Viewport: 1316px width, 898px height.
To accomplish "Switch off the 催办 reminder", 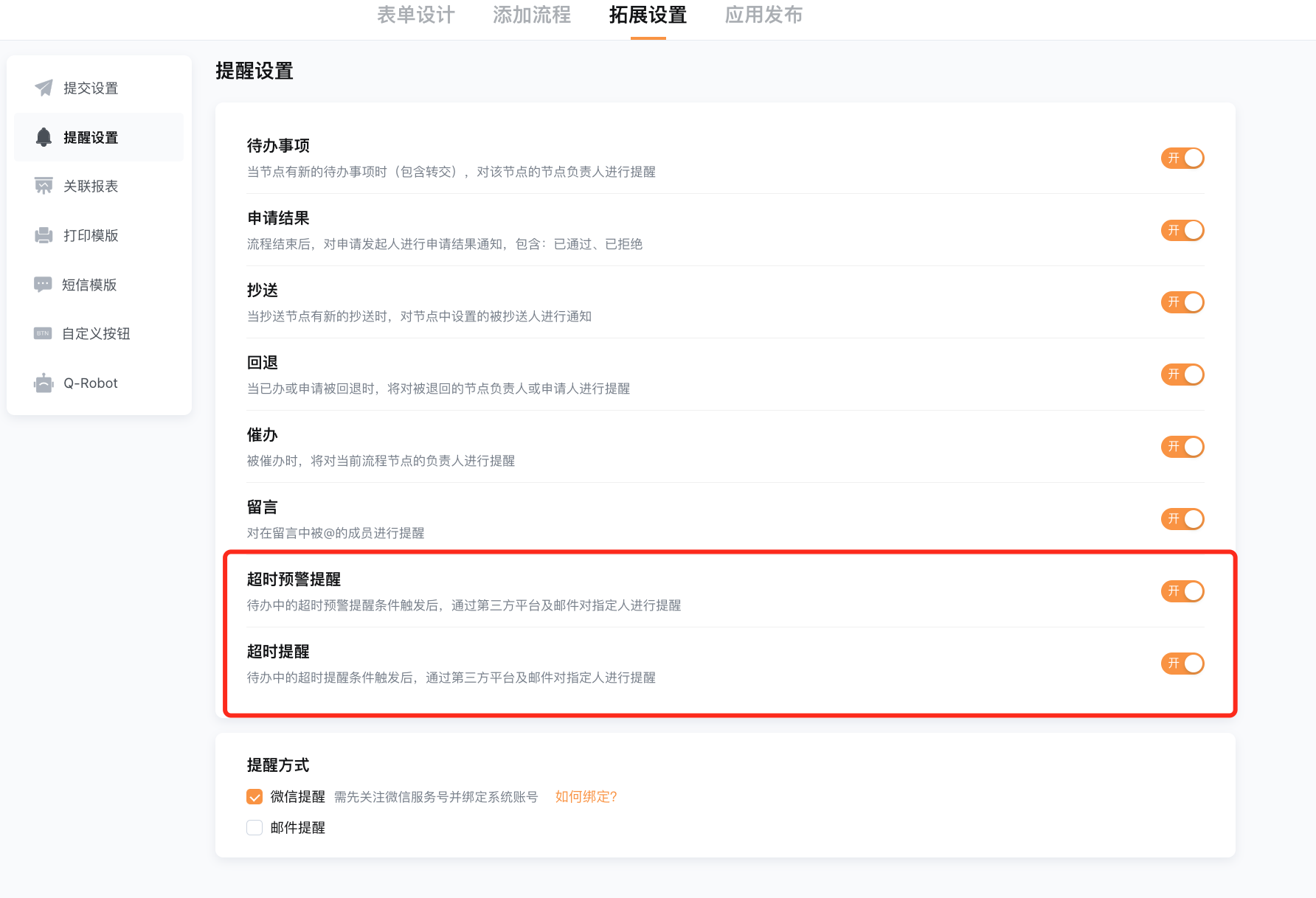I will click(1182, 447).
